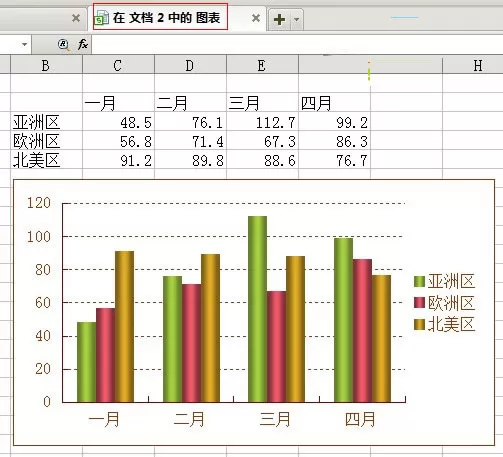Click the red 欧洲区 bar for 四月
The width and height of the screenshot is (503, 457).
362,331
